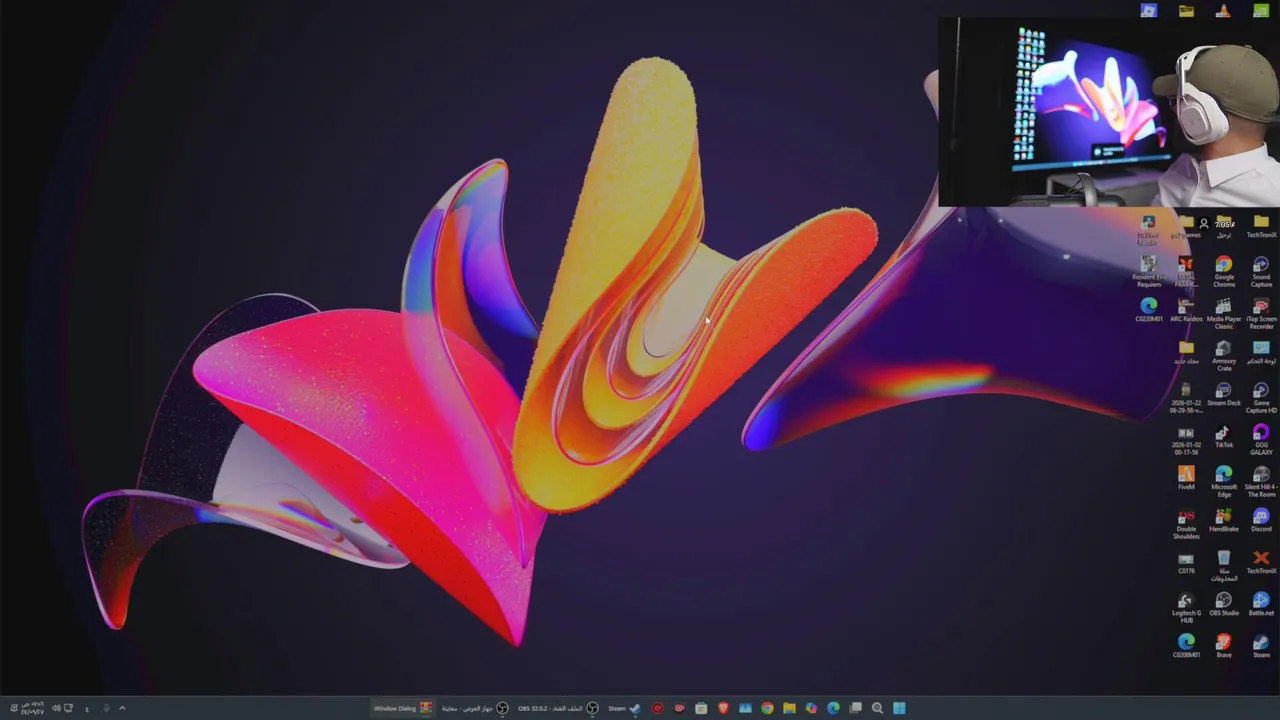Open Brave browser desktop shortcut

(x=1224, y=646)
